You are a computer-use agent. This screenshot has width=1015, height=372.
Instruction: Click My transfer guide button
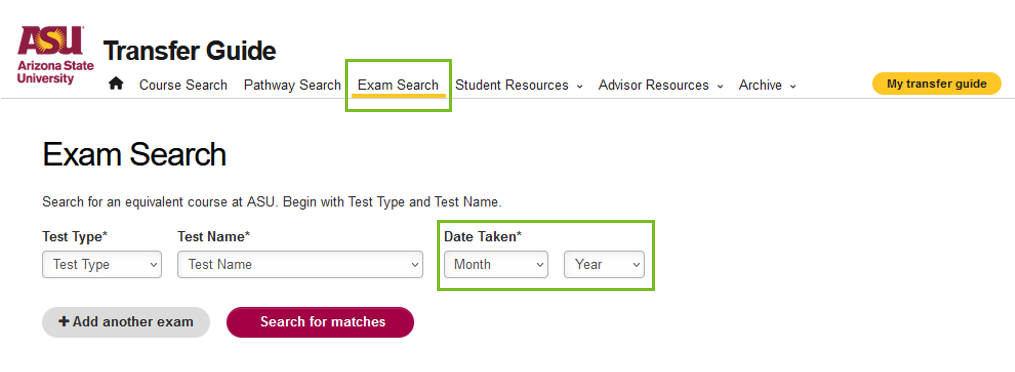click(x=937, y=83)
